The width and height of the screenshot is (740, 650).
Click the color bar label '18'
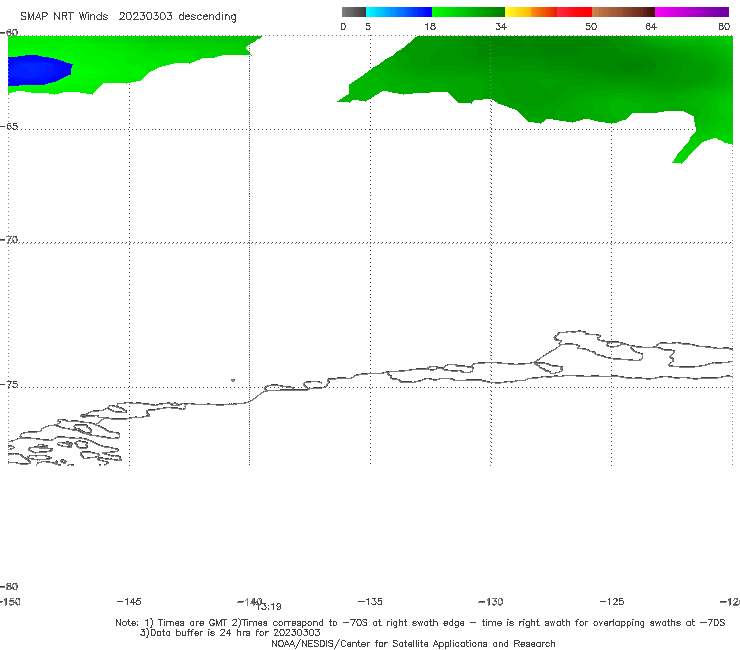[430, 27]
